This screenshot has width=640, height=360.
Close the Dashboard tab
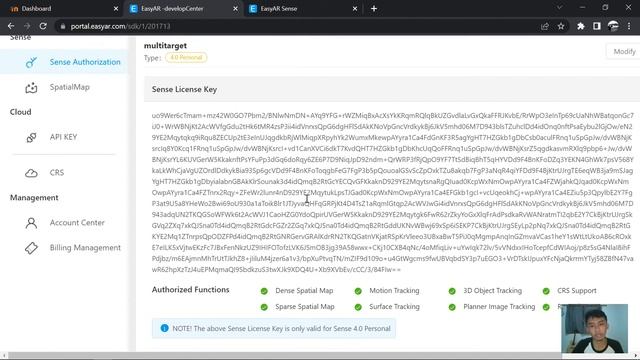(x=116, y=9)
